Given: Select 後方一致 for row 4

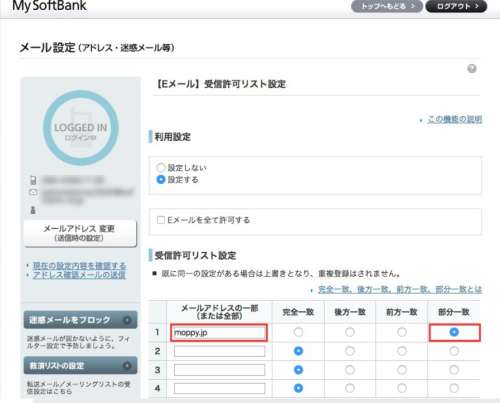Looking at the screenshot, I should pos(350,388).
